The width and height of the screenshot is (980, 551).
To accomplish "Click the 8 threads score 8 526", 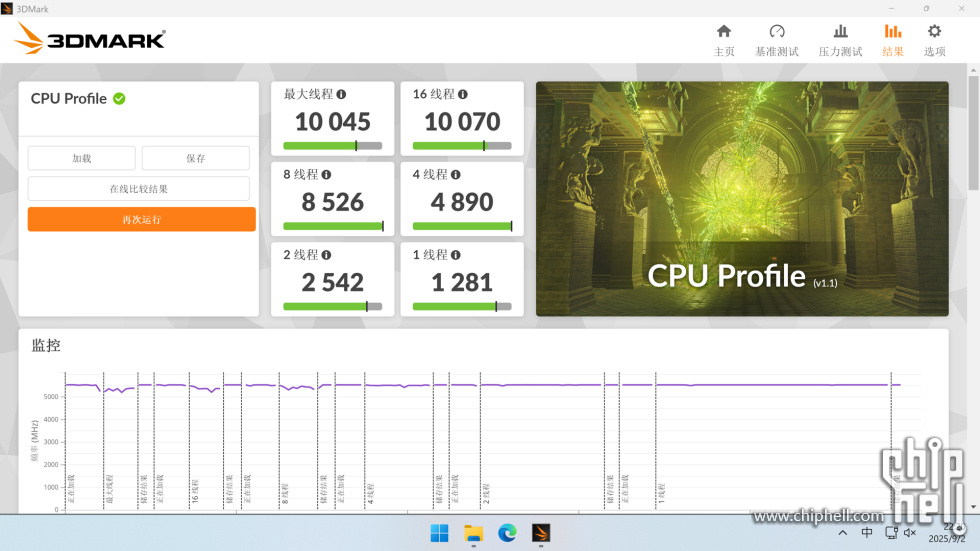I will coord(332,202).
